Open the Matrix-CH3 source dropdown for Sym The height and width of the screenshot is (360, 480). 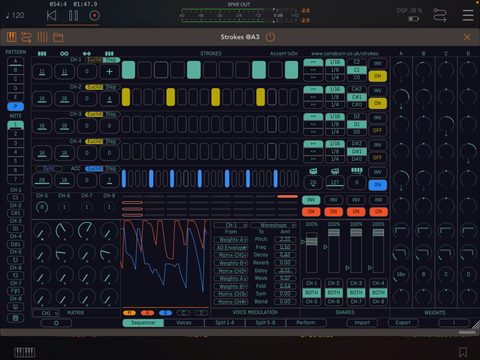231,294
